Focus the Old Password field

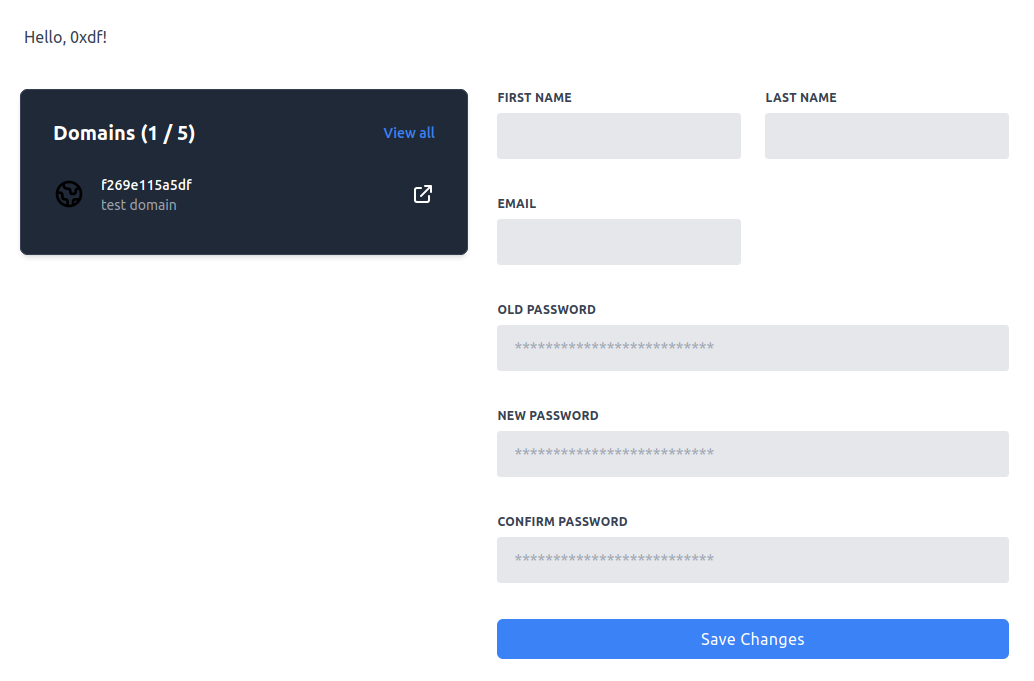click(x=752, y=348)
